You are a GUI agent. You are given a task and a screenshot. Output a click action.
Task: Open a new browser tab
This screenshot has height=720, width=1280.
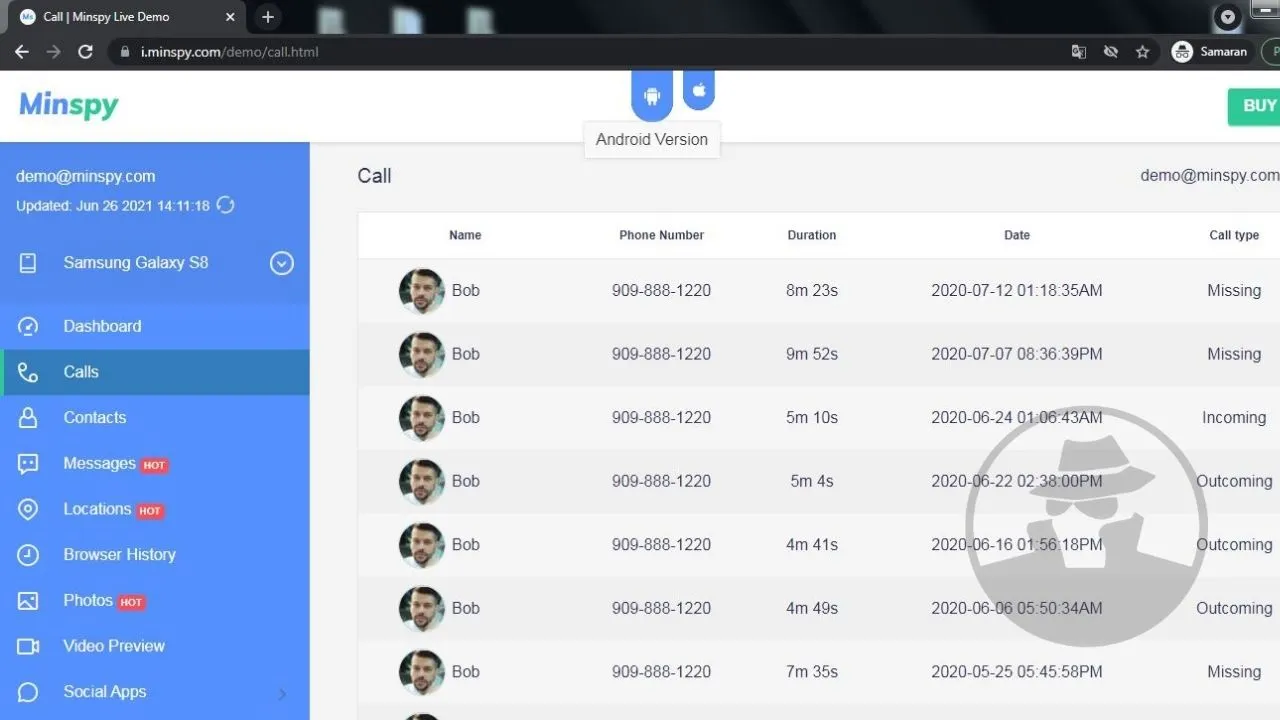click(267, 17)
